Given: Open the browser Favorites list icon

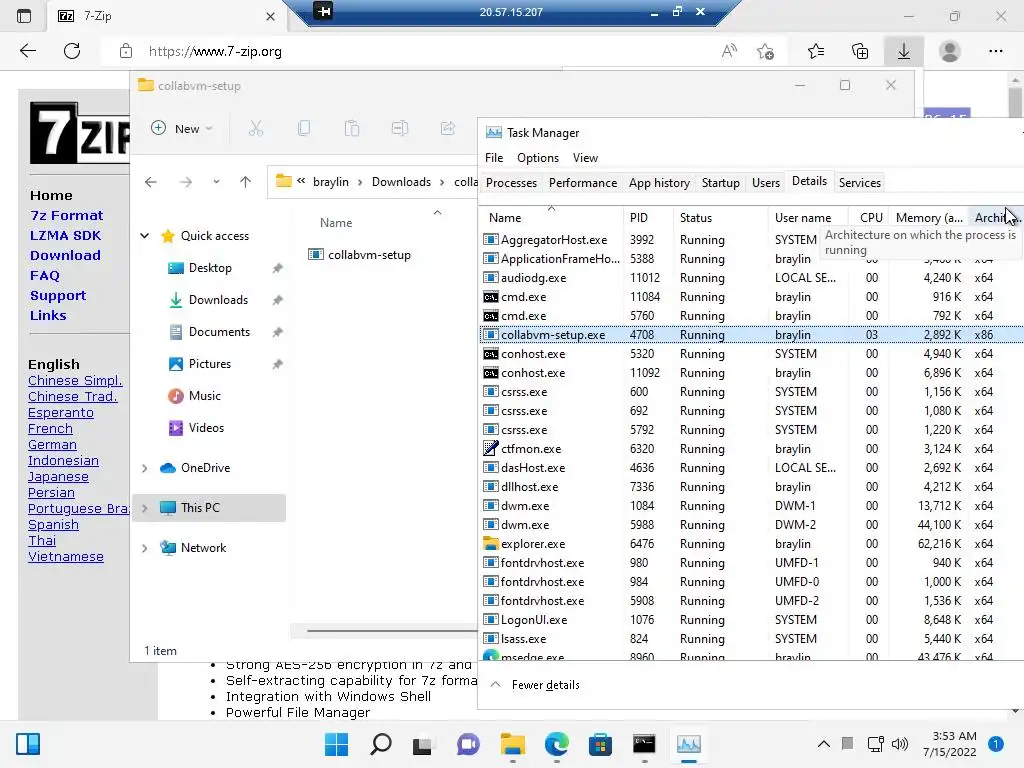Looking at the screenshot, I should coord(816,51).
